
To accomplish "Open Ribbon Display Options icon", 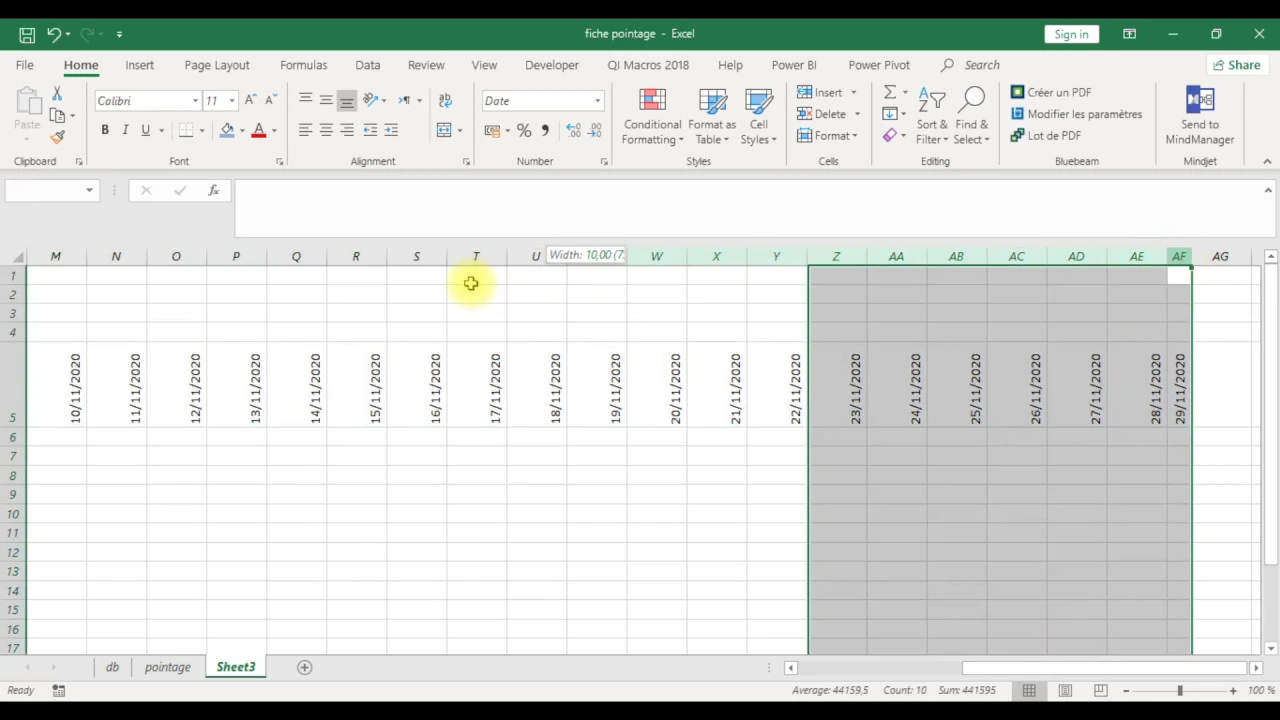I will [1129, 34].
